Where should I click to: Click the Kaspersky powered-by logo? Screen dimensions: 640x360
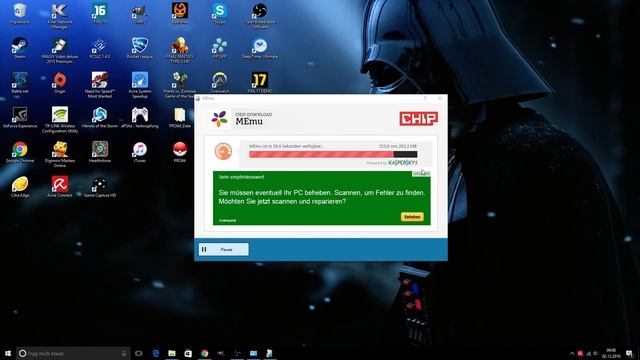402,163
